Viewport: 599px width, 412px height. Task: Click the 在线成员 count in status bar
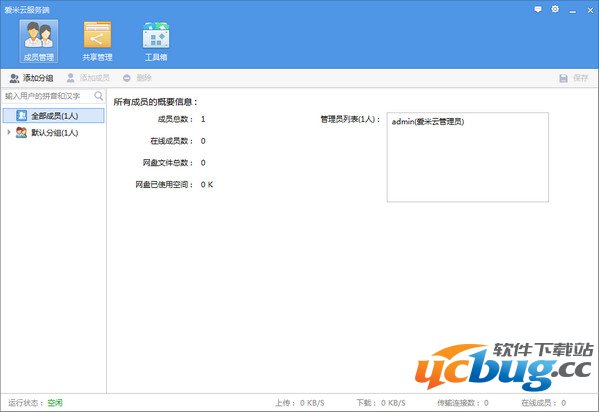tap(544, 403)
